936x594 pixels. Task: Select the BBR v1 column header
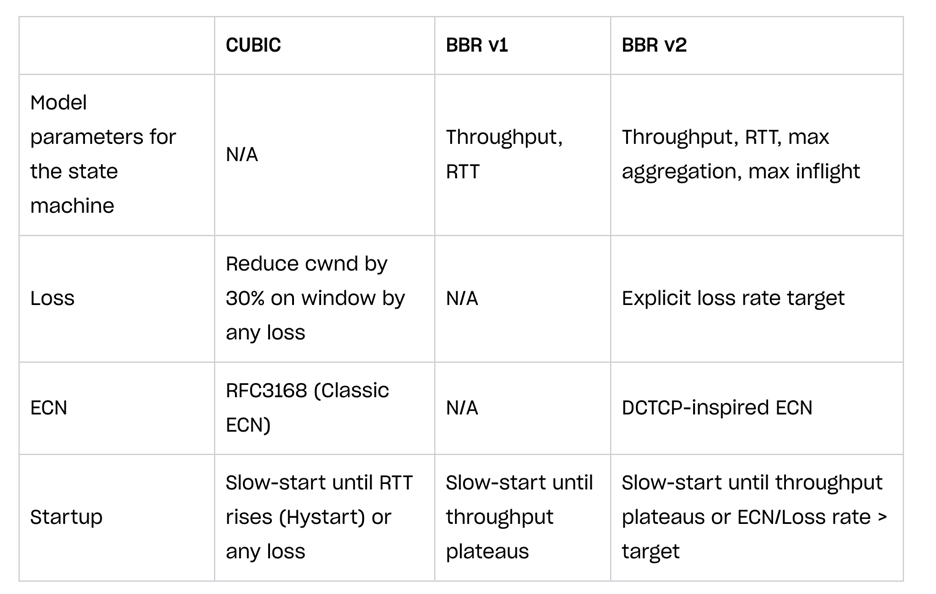(x=476, y=45)
